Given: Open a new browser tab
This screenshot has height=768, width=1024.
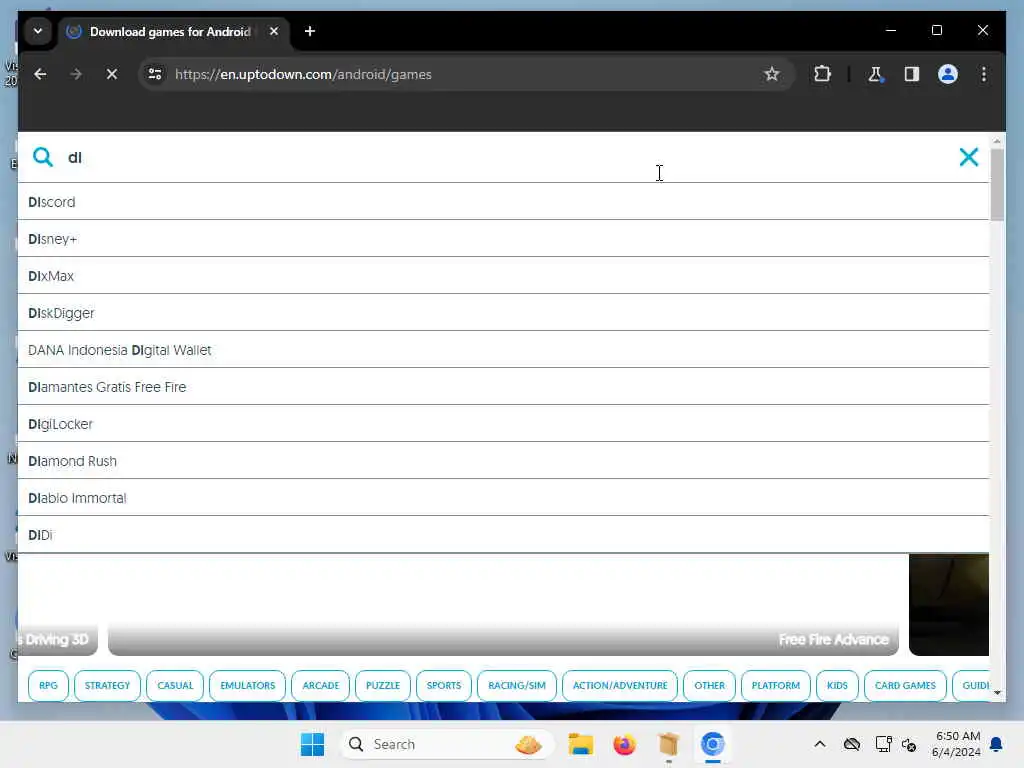Looking at the screenshot, I should 310,31.
